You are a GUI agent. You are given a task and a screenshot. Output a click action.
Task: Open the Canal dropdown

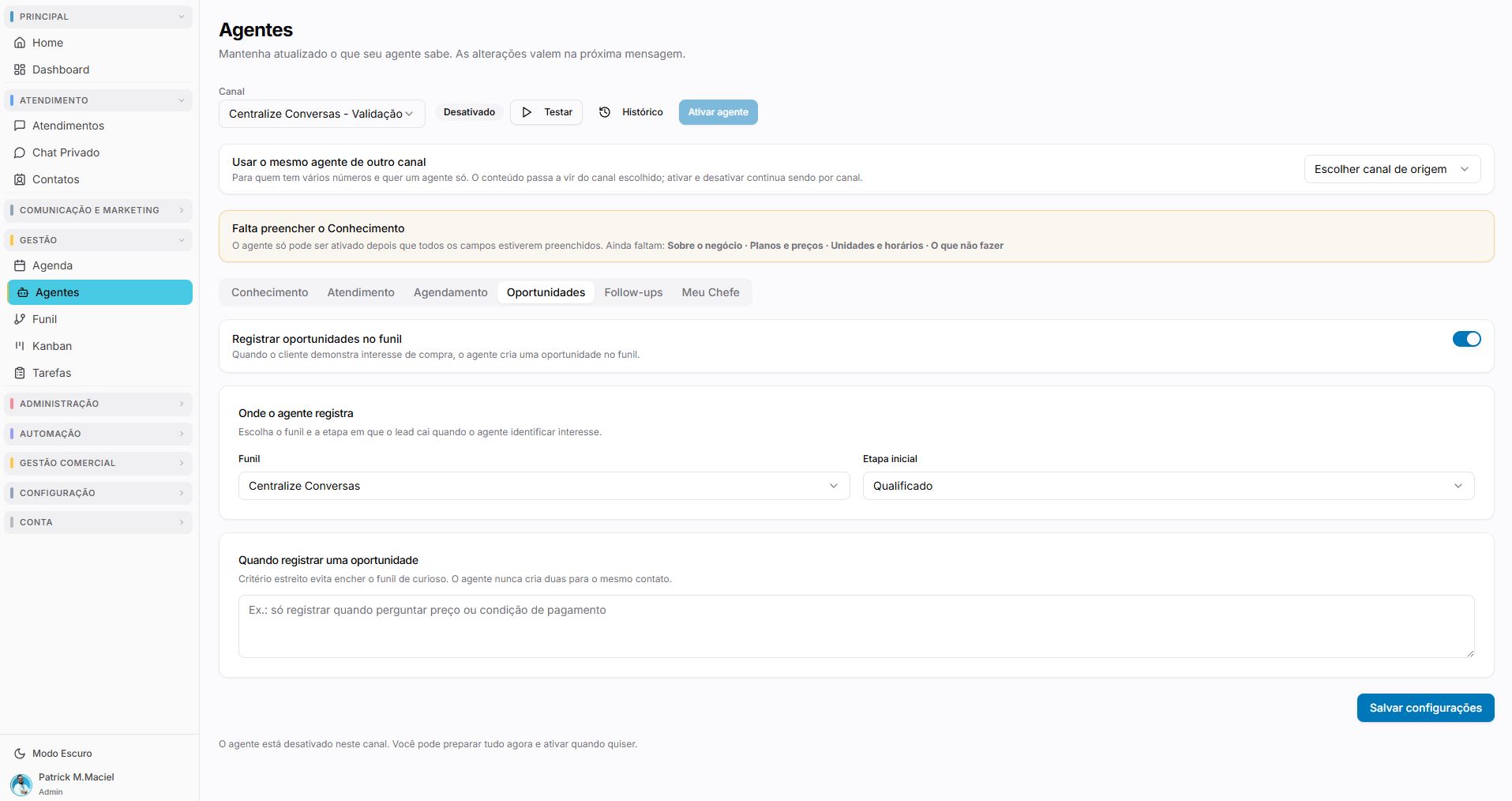(322, 114)
